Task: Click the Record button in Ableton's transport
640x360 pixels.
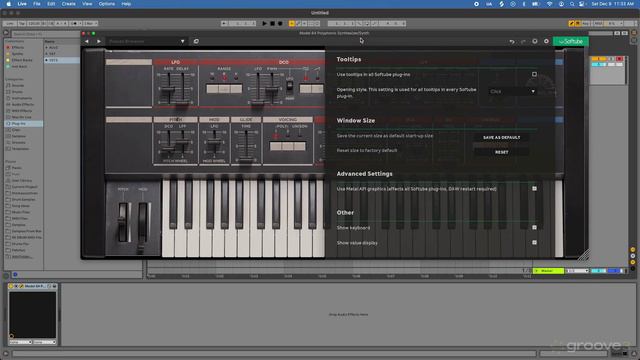Action: [280, 24]
